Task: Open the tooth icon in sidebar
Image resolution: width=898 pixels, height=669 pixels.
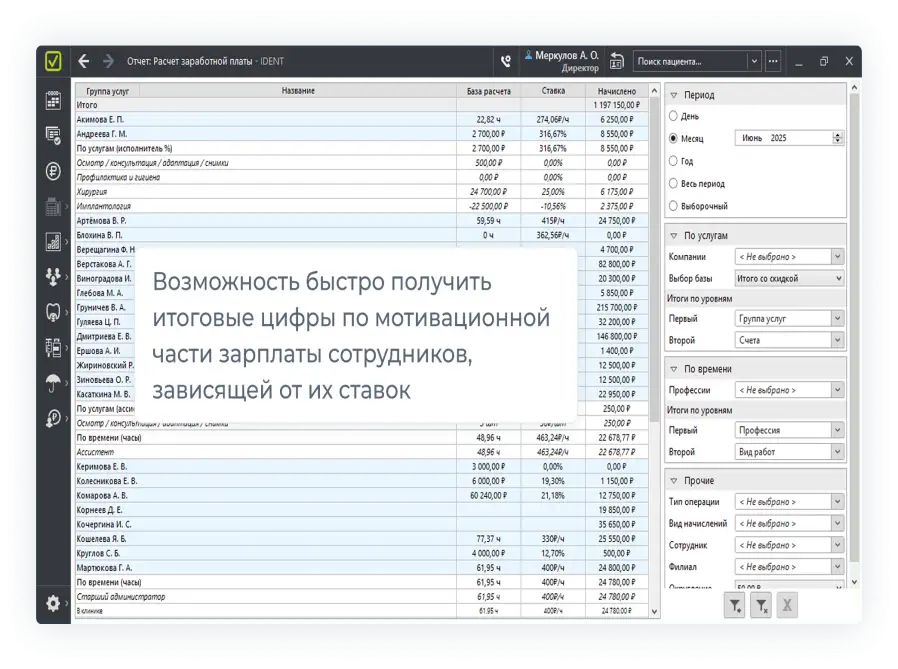Action: pos(53,311)
